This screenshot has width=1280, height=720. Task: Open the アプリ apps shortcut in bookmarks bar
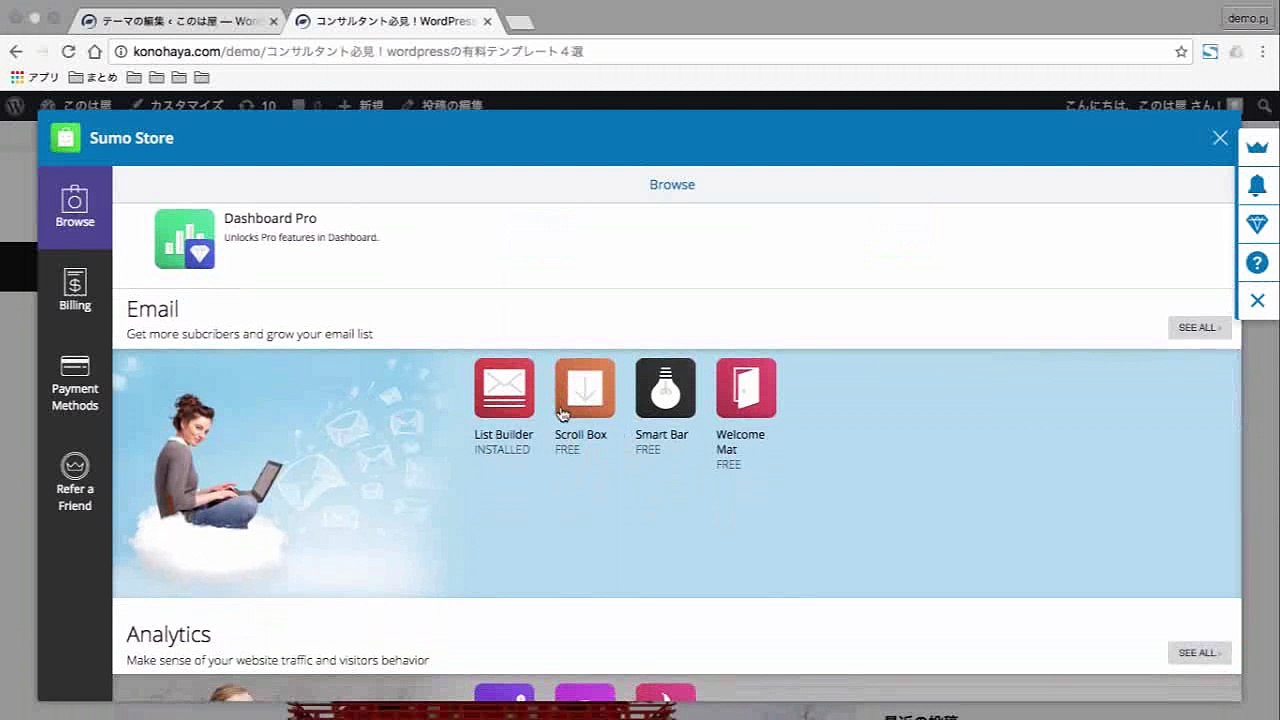(35, 77)
